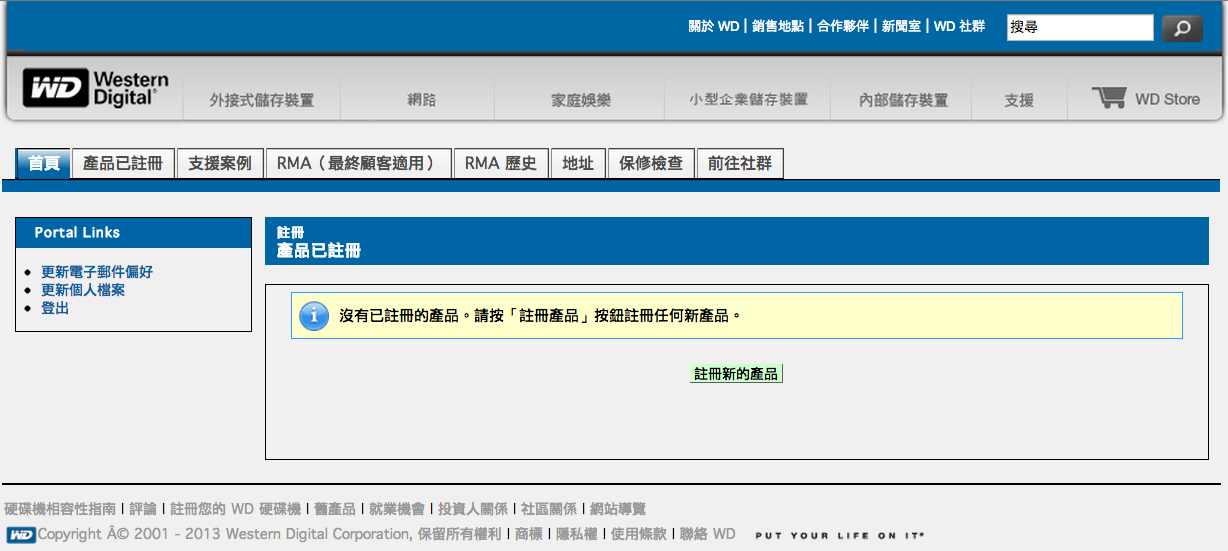
Task: Open the 新聞室 link
Action: click(x=901, y=27)
